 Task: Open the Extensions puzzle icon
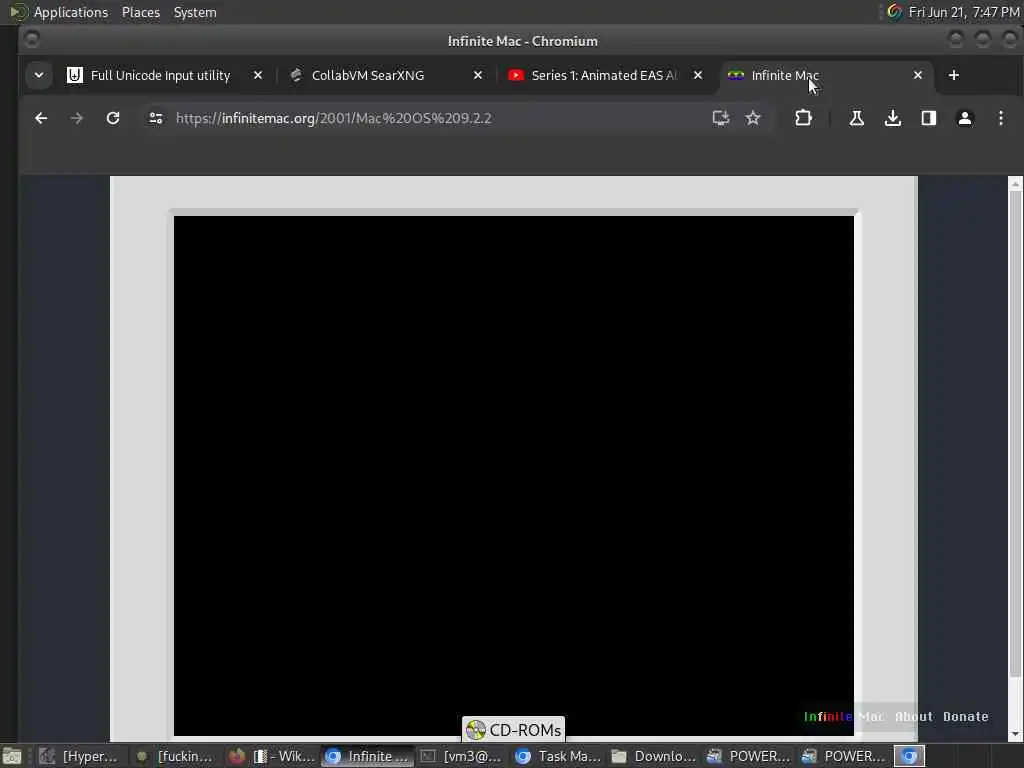tap(803, 118)
